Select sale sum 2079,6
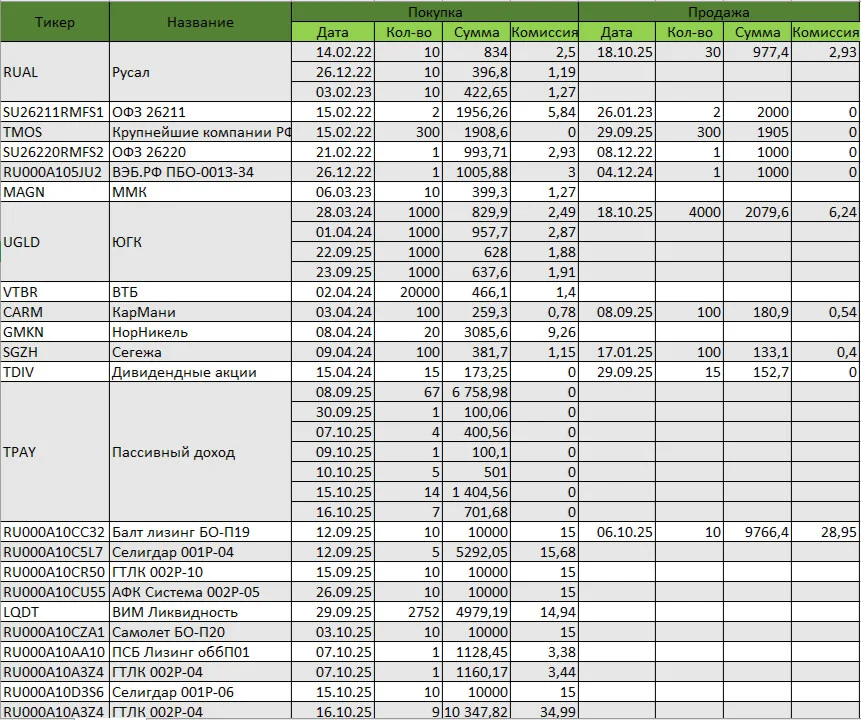861x720 pixels. coord(757,211)
